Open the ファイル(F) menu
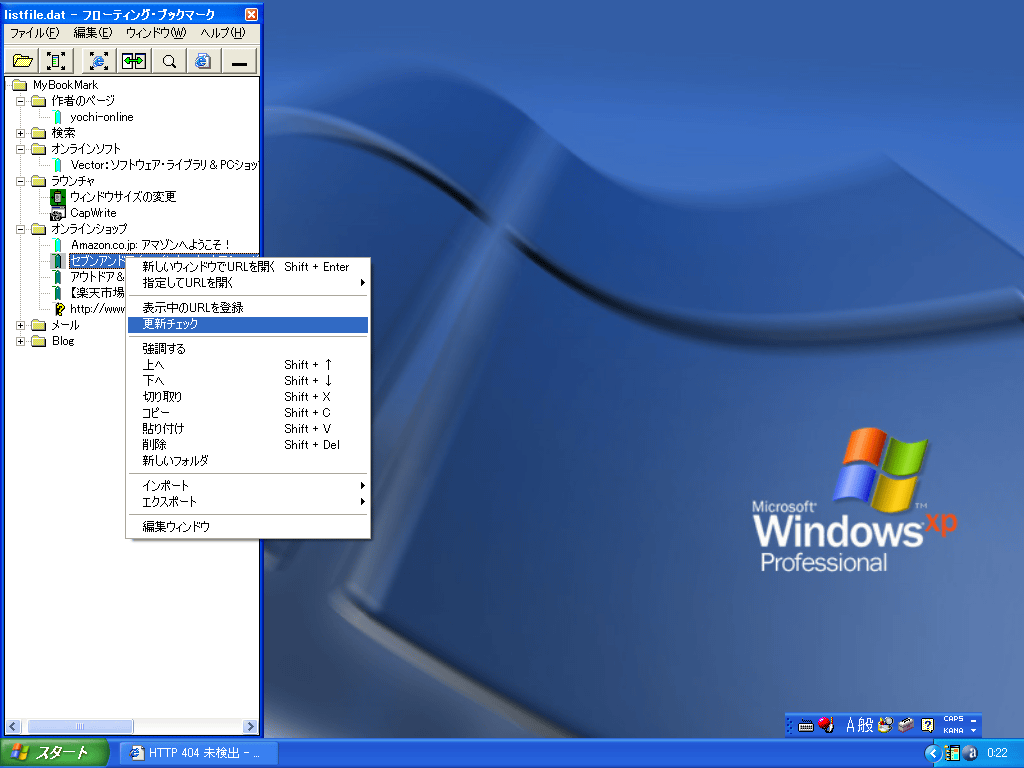1024x768 pixels. pos(35,33)
